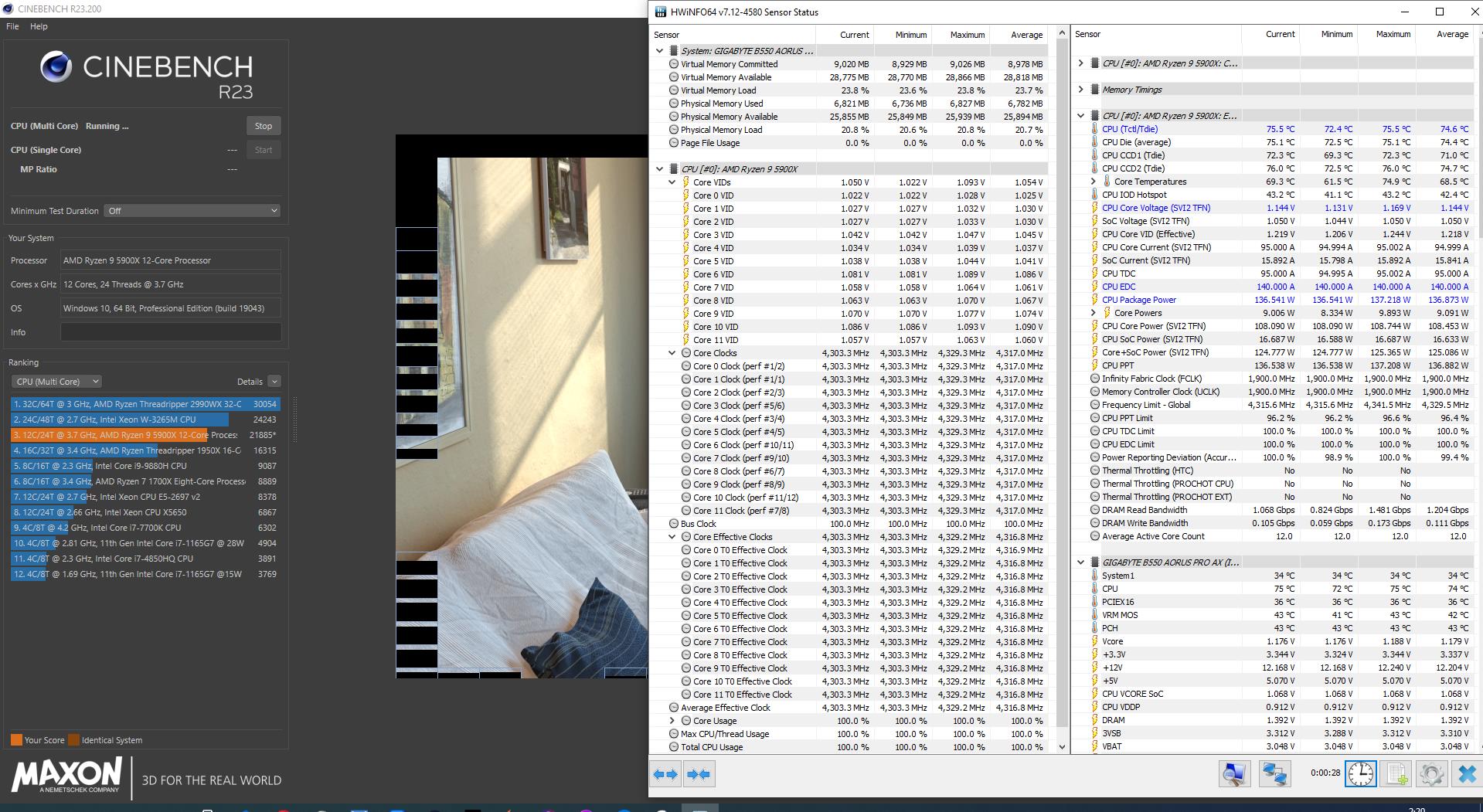Expand the Core Temperatures tree
The width and height of the screenshot is (1483, 812).
(x=1093, y=182)
